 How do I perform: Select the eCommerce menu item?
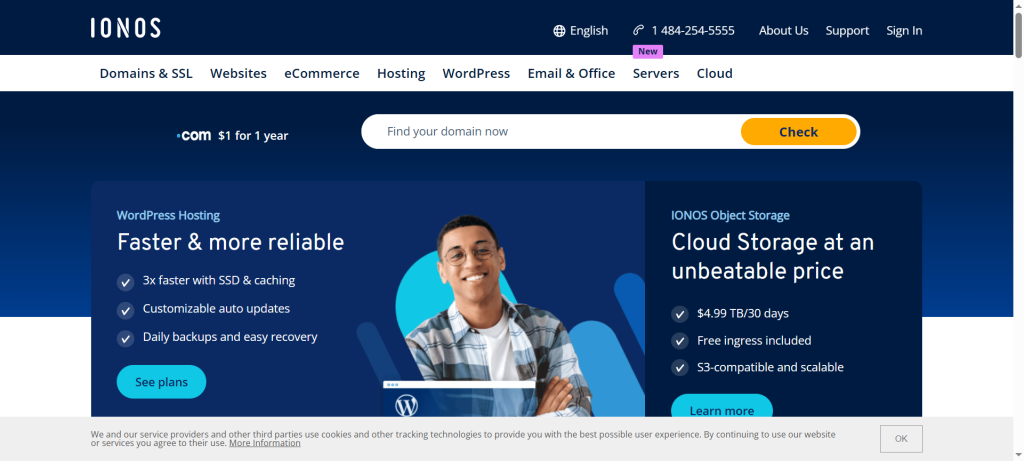pos(322,73)
